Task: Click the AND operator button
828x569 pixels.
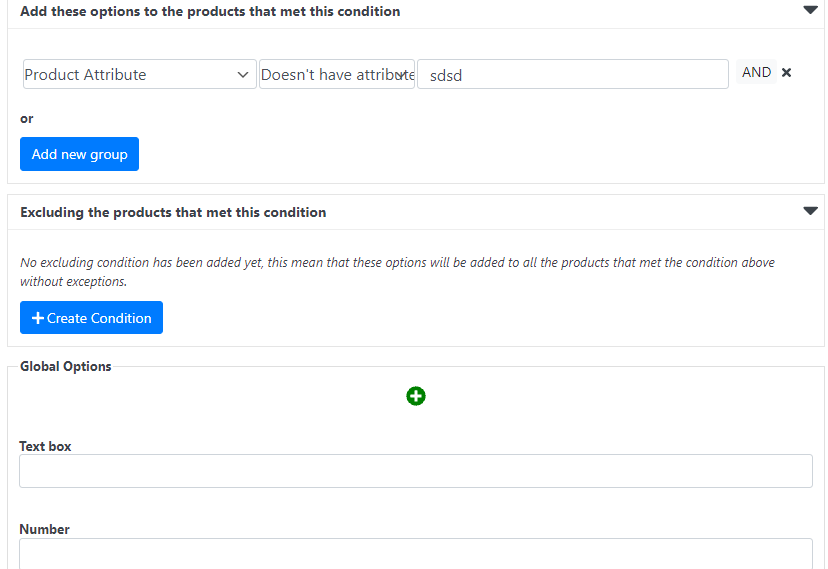Action: [756, 72]
